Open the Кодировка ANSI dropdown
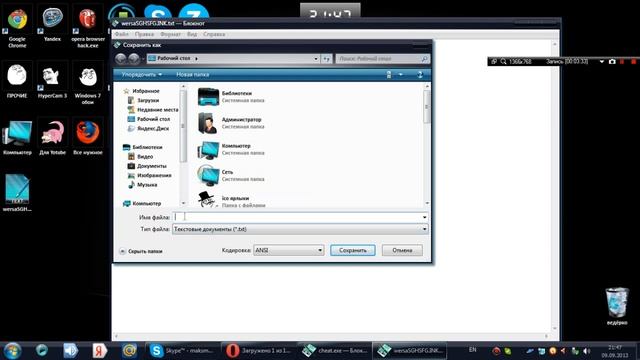 pyautogui.click(x=289, y=250)
